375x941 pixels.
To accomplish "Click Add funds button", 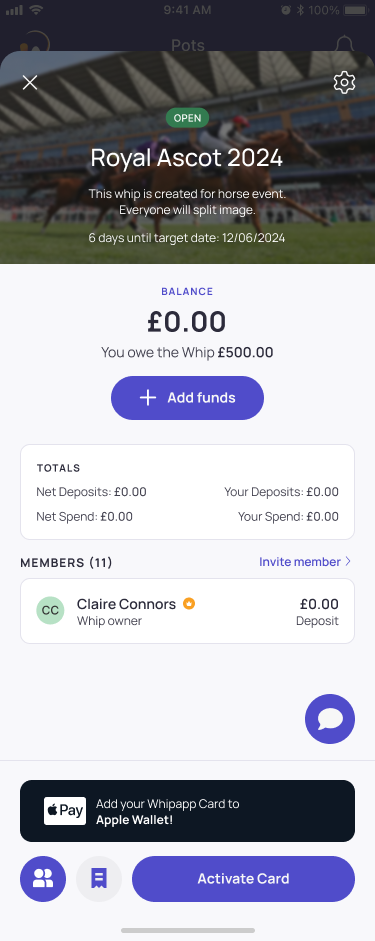I will point(187,398).
